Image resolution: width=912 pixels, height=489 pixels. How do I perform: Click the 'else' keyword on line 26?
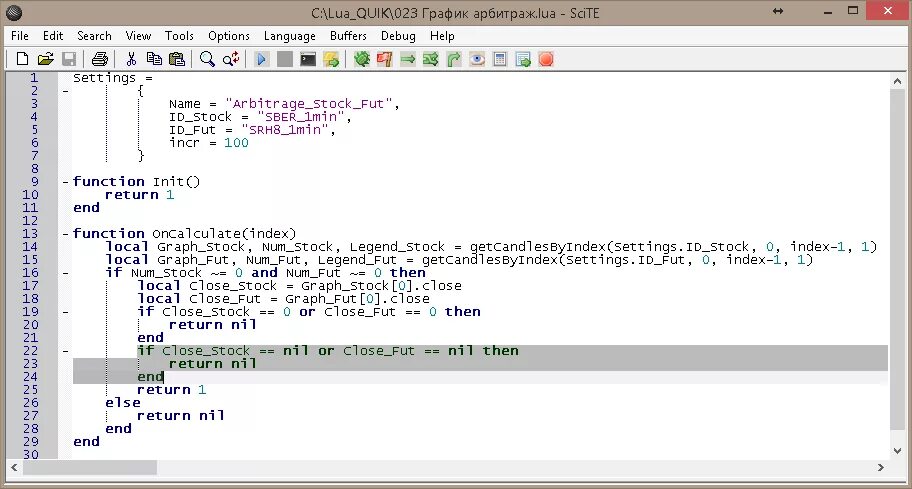pos(123,403)
